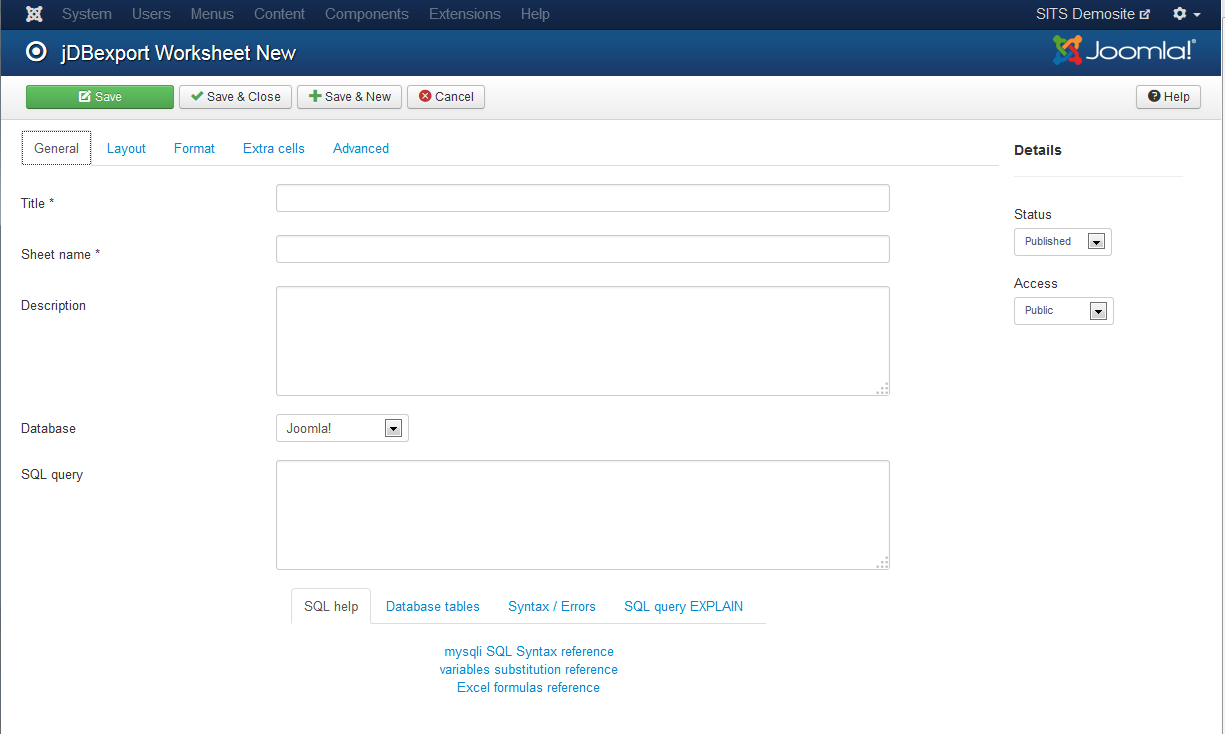This screenshot has height=734, width=1225.
Task: Open the settings gear menu
Action: tap(1186, 14)
